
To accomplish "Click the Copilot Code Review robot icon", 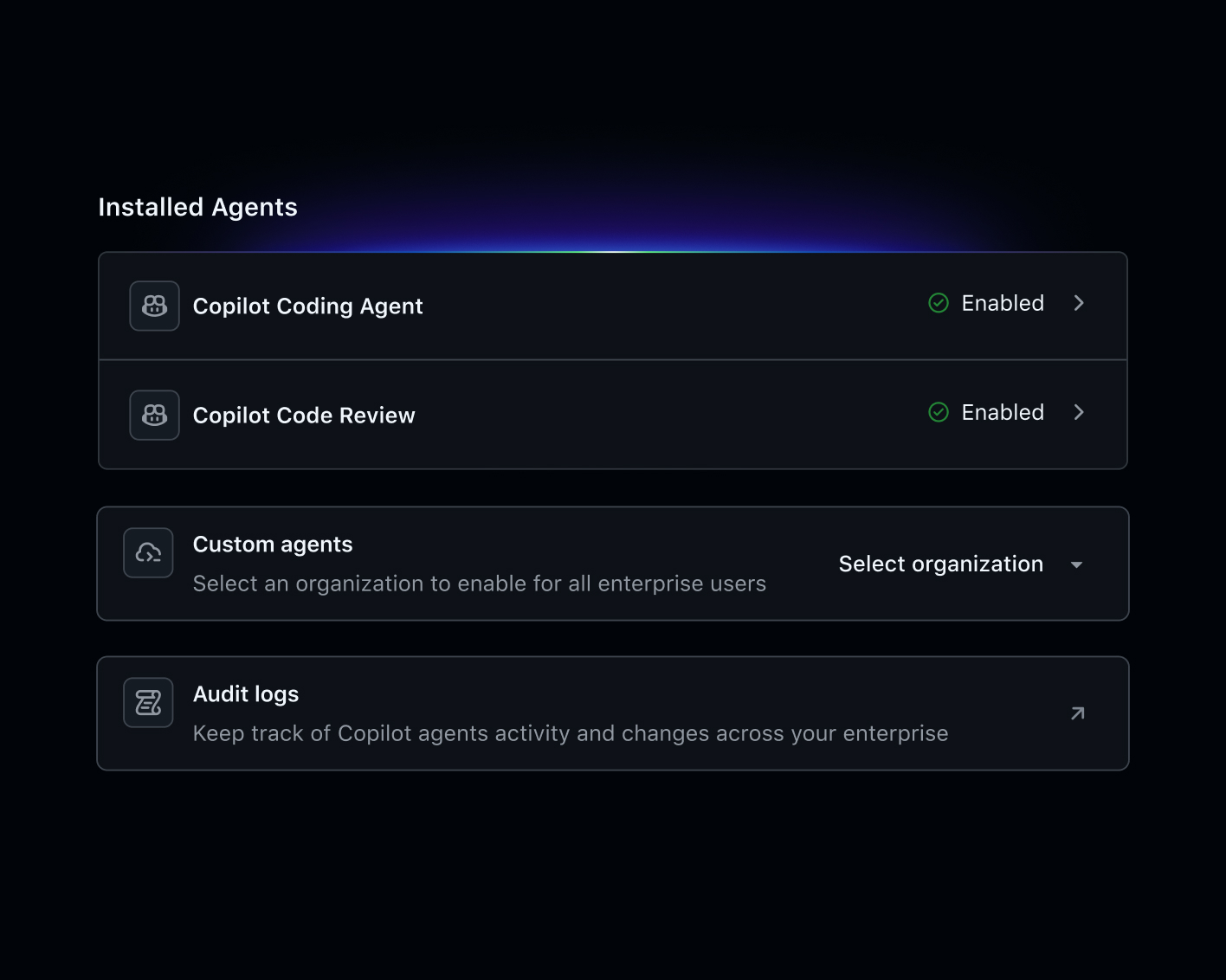I will point(153,415).
